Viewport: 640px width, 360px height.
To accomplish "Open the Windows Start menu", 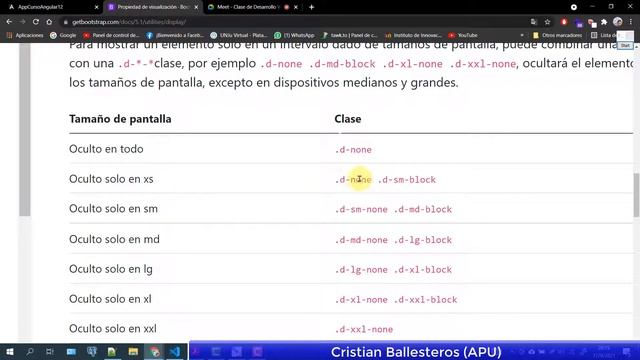I will click(x=10, y=352).
